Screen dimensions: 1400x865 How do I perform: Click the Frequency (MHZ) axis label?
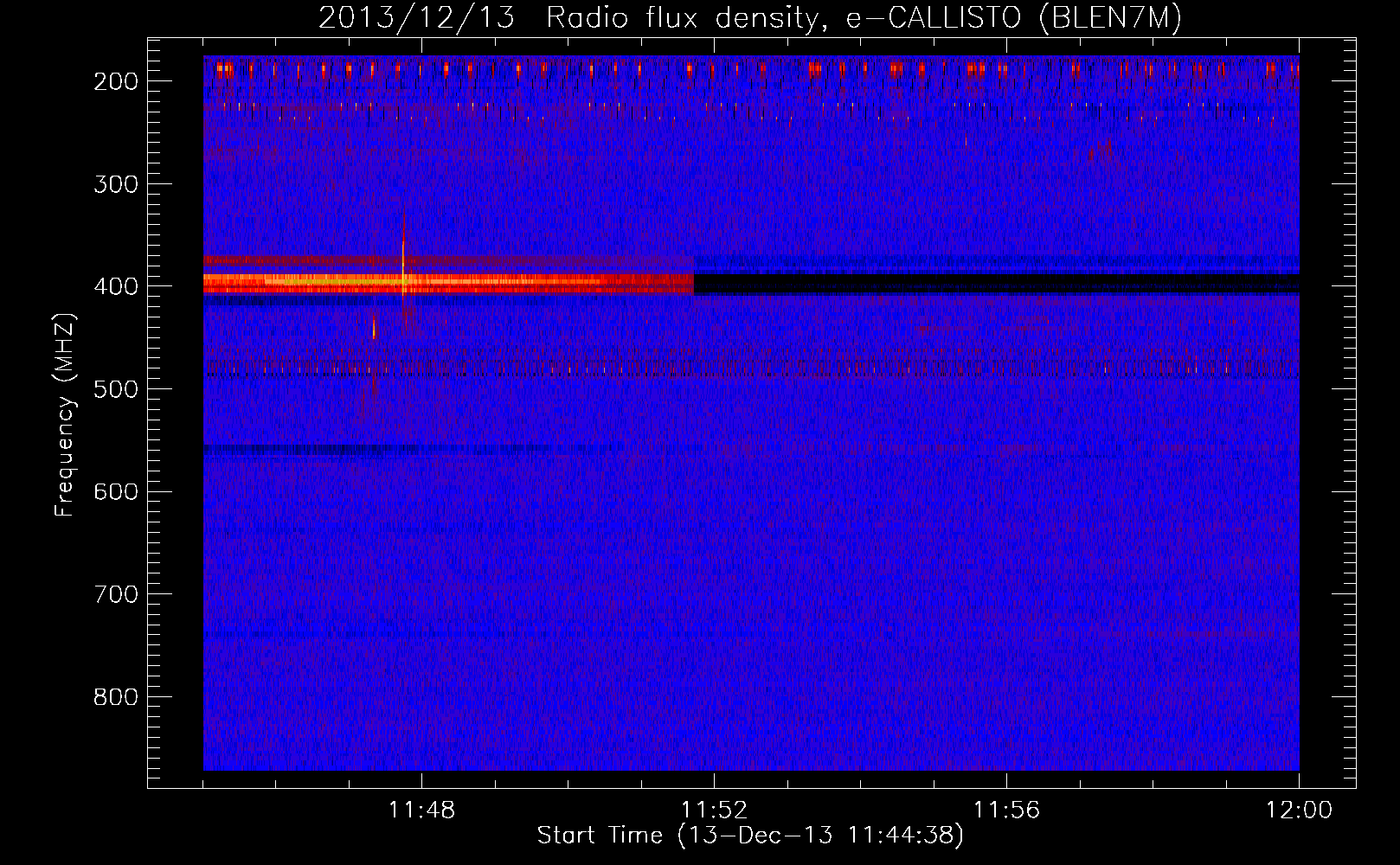[x=65, y=414]
